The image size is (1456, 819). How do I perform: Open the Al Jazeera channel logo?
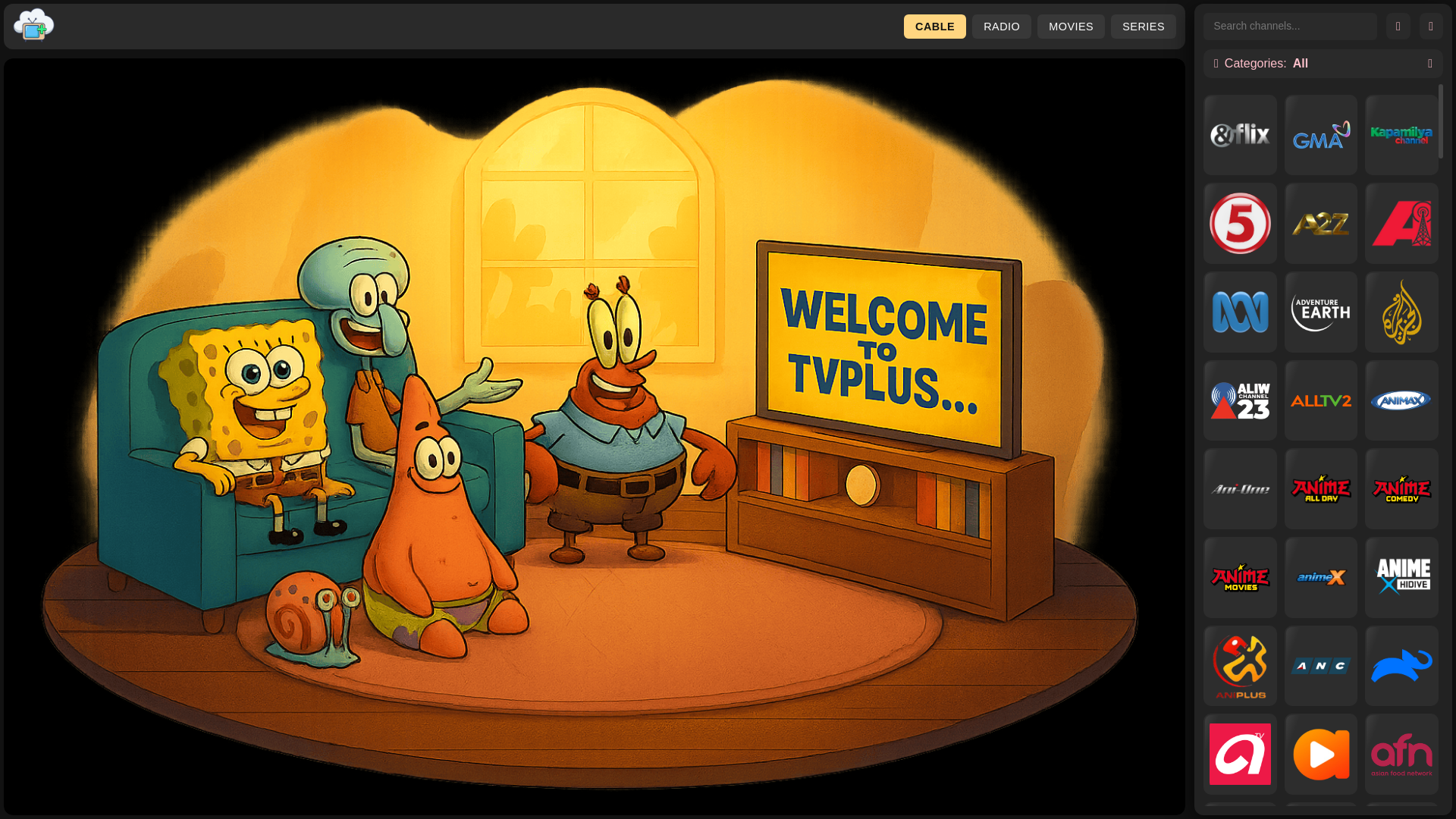click(x=1401, y=312)
